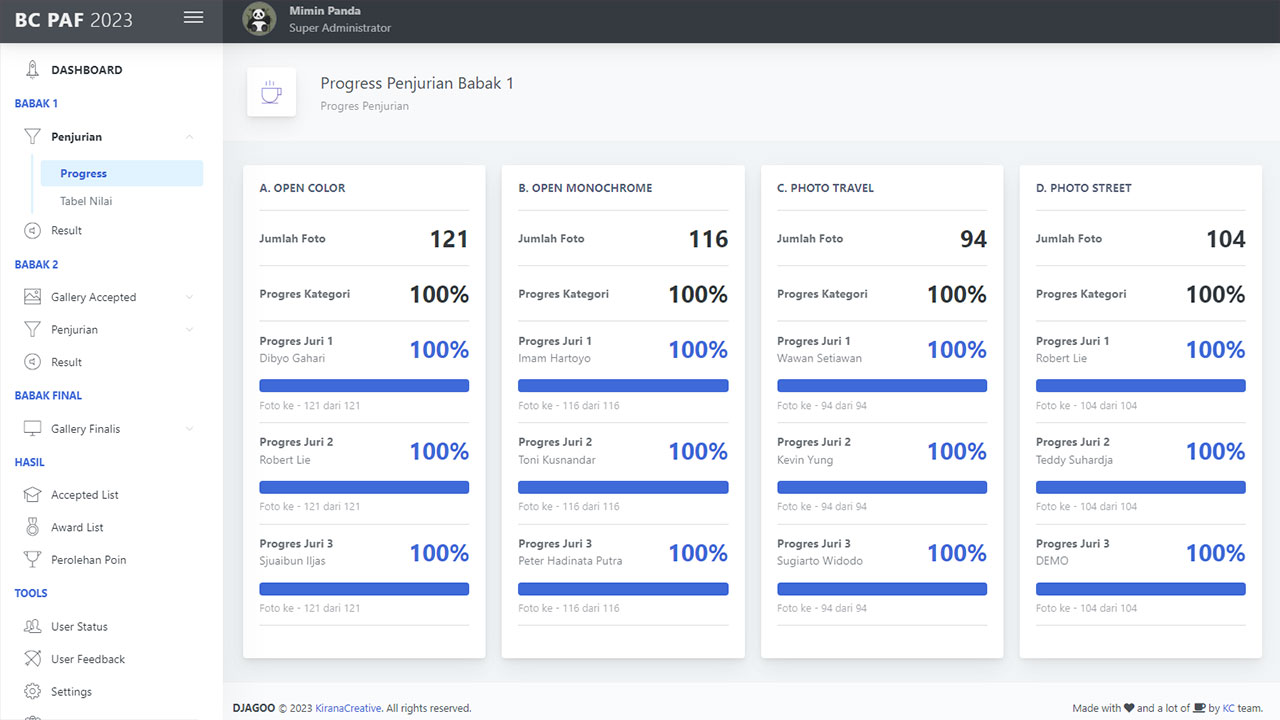The width and height of the screenshot is (1280, 720).
Task: Select the Progress menu item
Action: point(84,174)
